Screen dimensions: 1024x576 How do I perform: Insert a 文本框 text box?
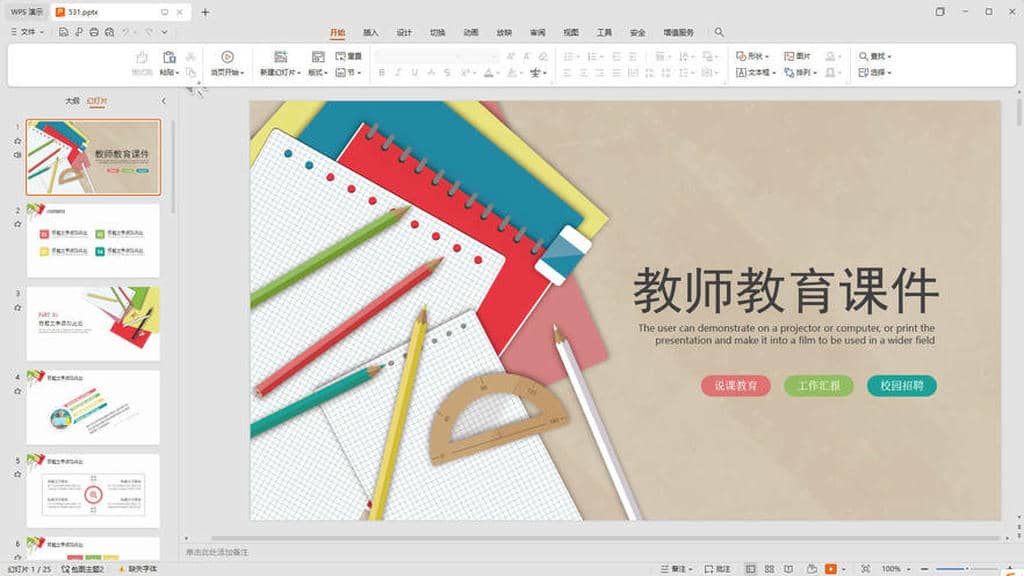(749, 72)
